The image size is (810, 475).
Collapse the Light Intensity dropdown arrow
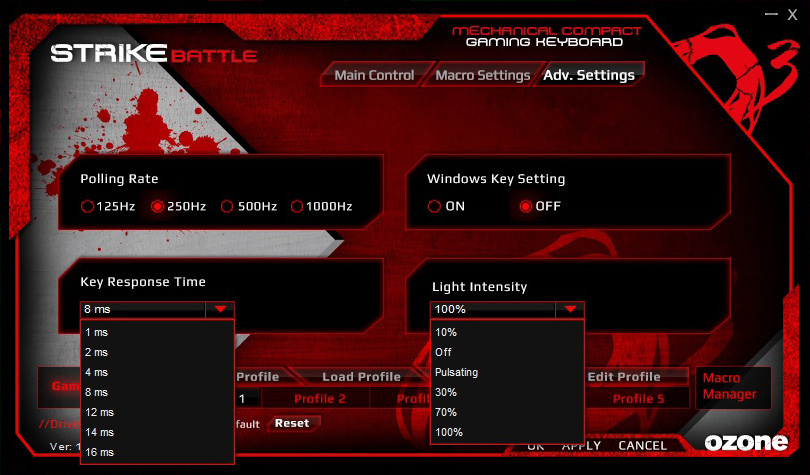(x=570, y=309)
